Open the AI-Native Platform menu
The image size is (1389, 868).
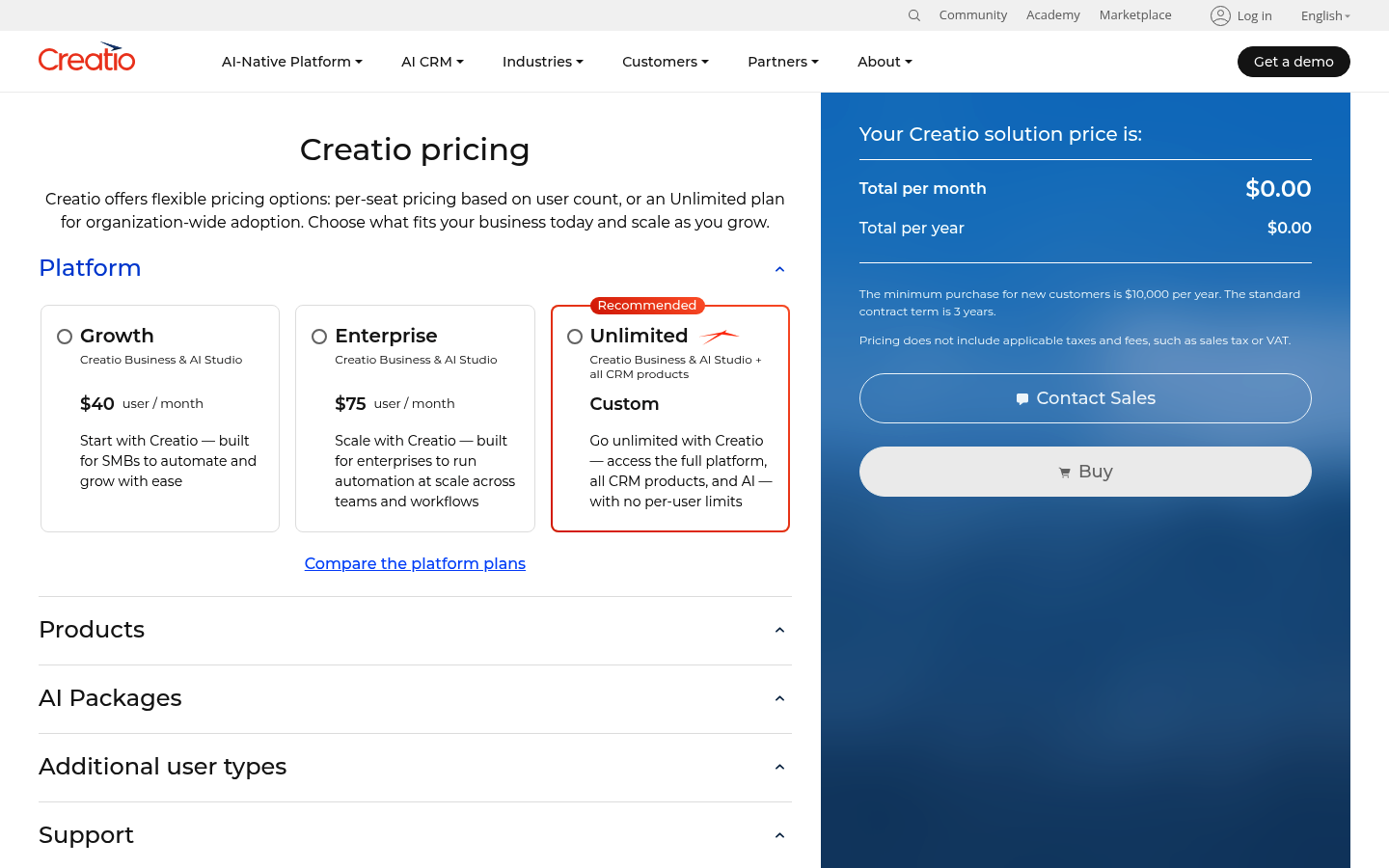point(292,62)
